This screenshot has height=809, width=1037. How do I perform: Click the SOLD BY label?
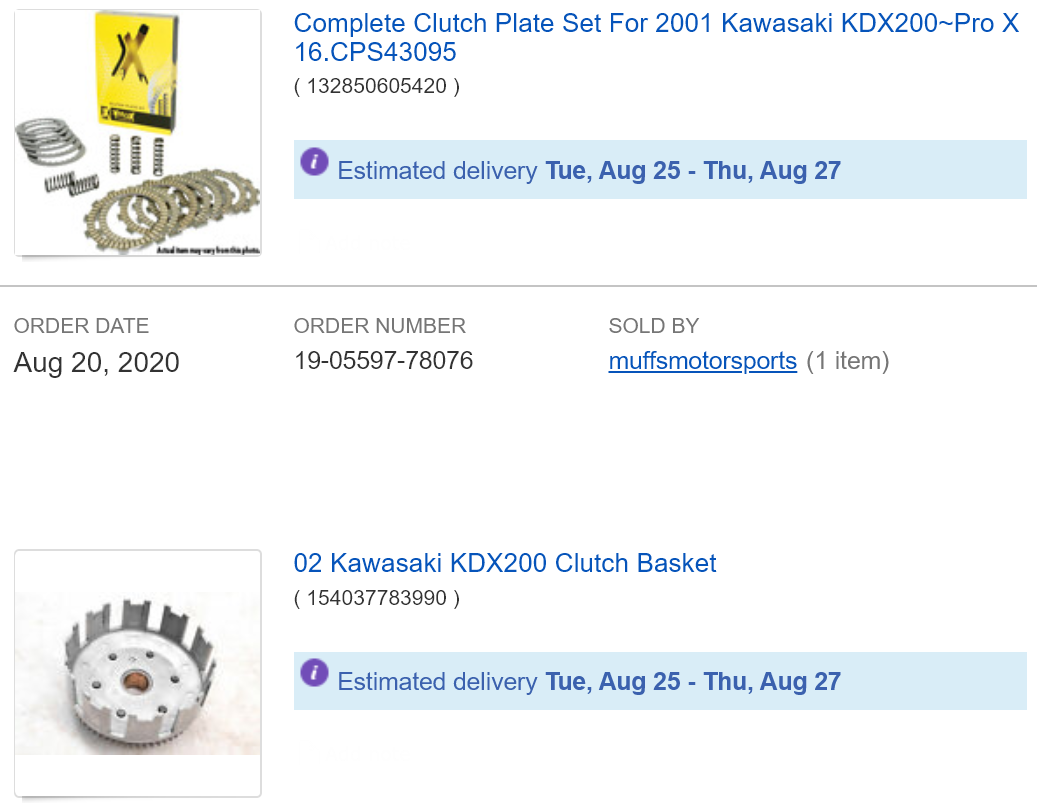654,326
